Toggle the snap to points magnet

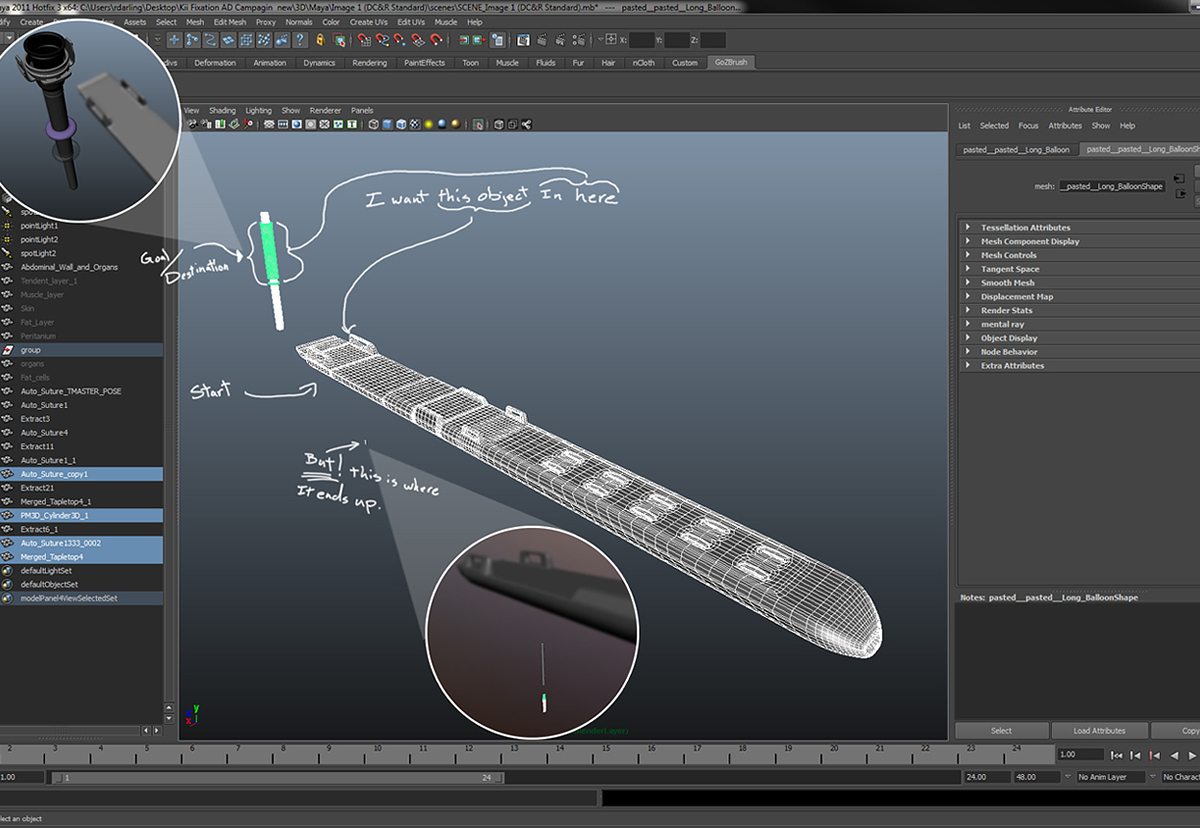400,40
